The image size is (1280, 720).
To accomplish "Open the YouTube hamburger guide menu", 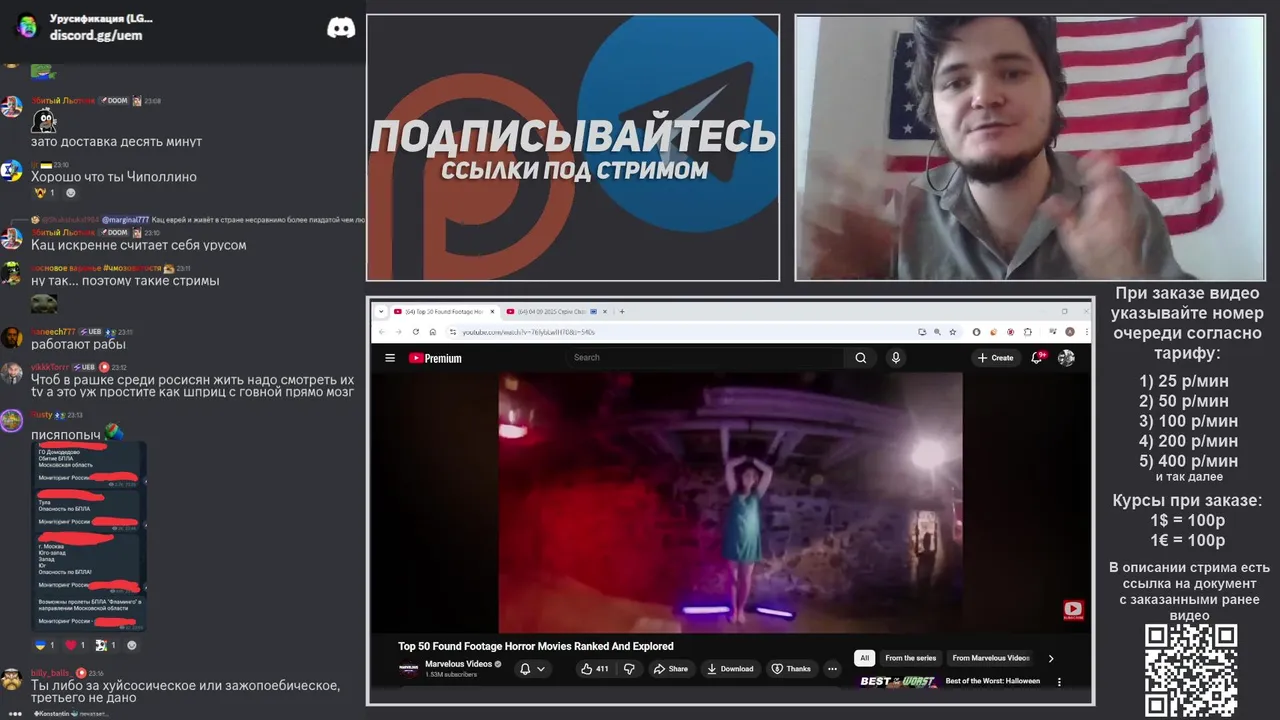I will pyautogui.click(x=390, y=358).
